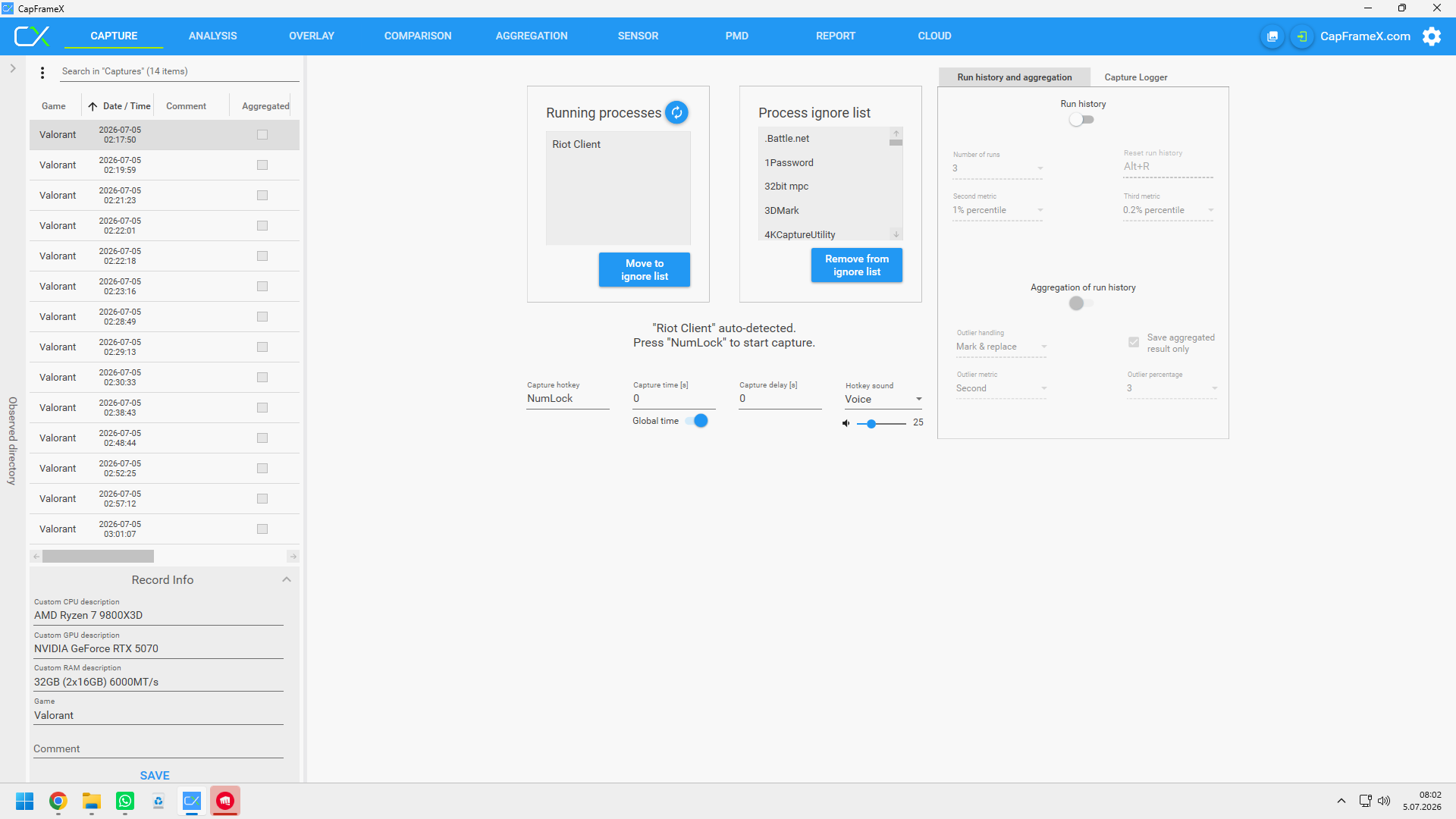Open the REPORT tab

[x=835, y=36]
